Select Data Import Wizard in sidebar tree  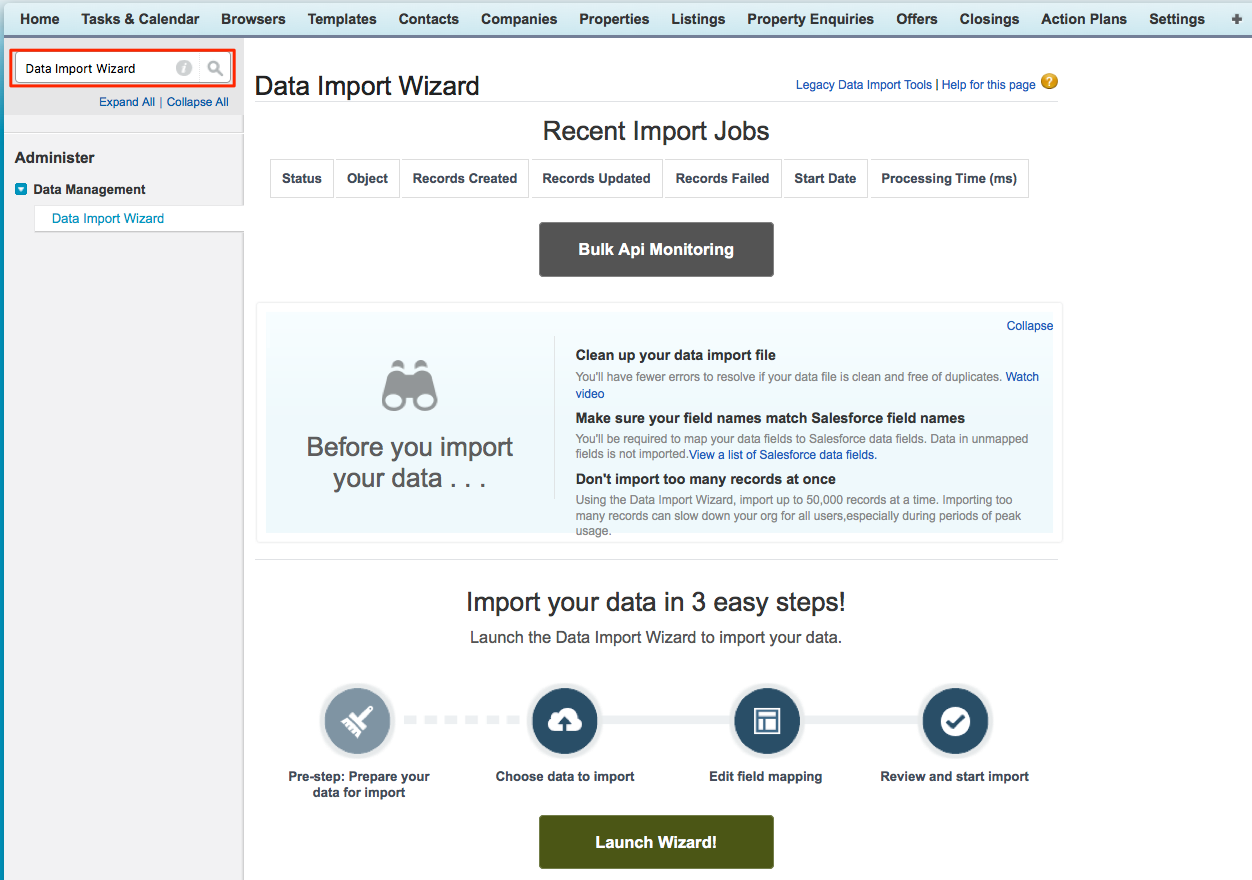[108, 218]
